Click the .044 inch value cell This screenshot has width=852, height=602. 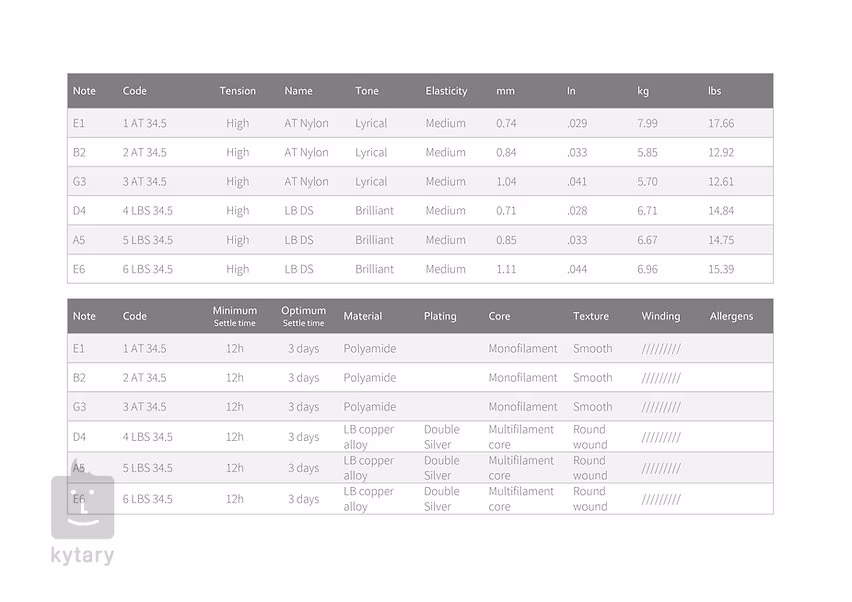[577, 269]
